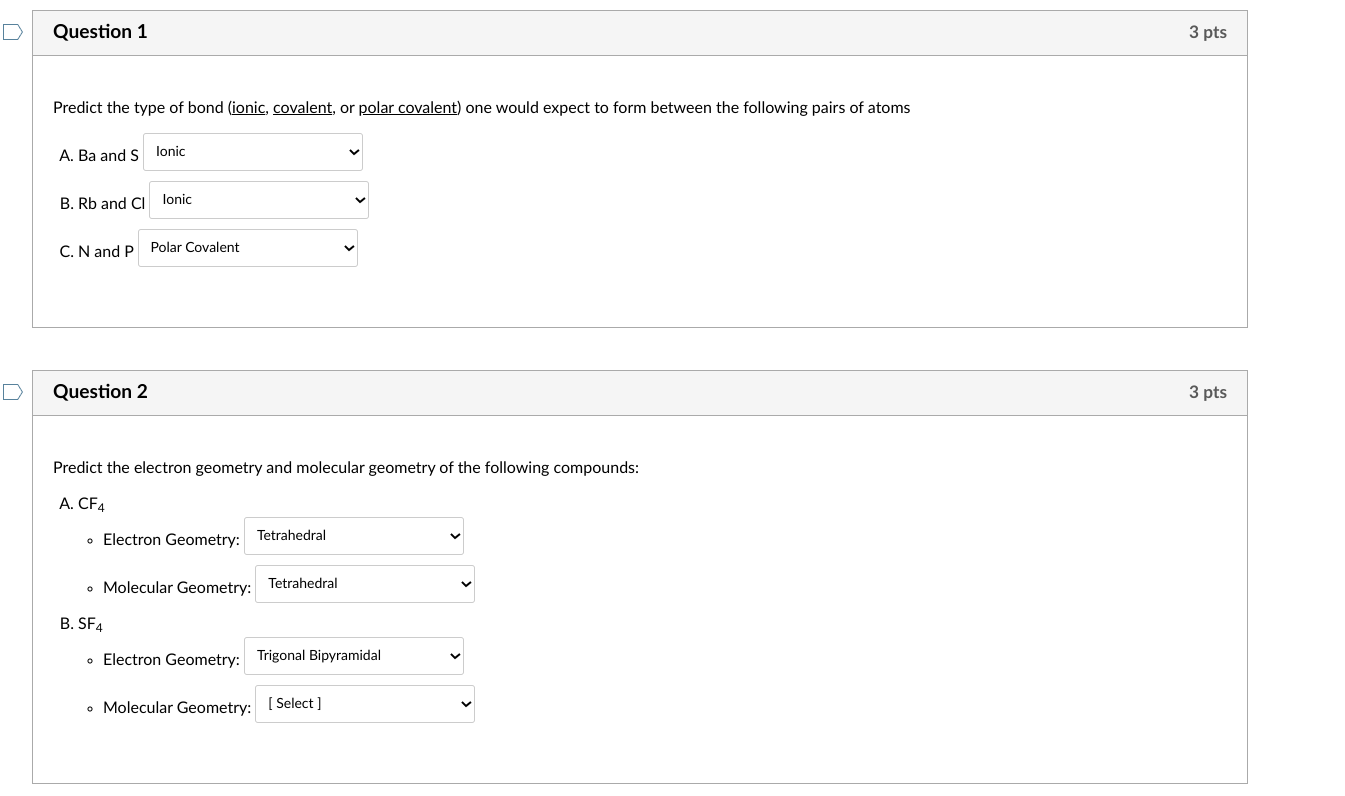Select the Question 2 header

100,392
